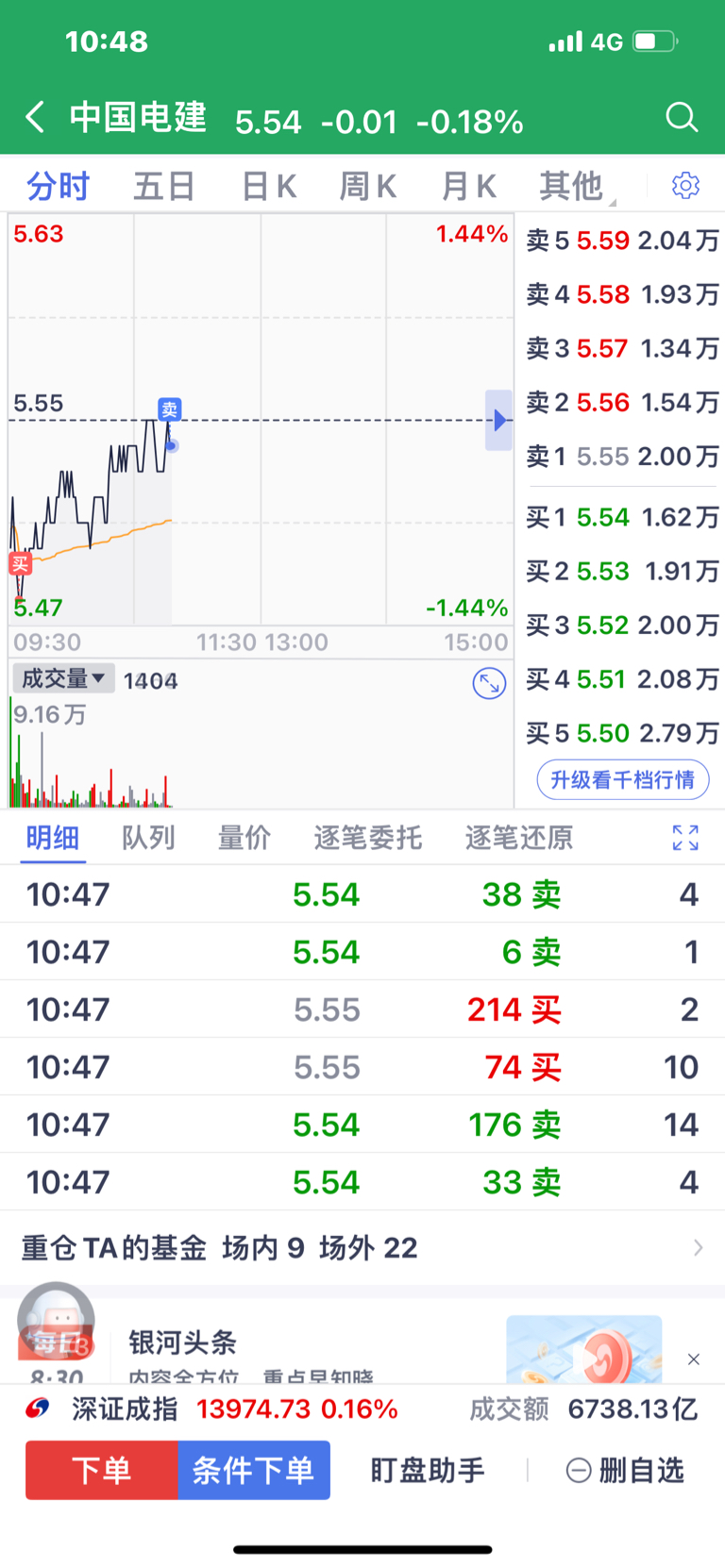Viewport: 725px width, 1568px height.
Task: Expand volume chart with round arrows icon
Action: pos(489,683)
